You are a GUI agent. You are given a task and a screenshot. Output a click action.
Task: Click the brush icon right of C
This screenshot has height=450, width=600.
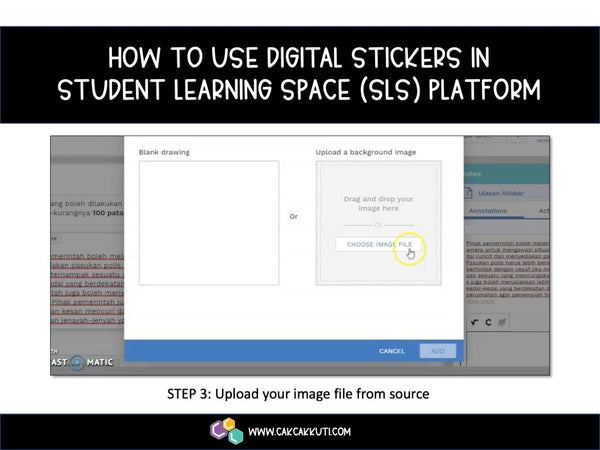pyautogui.click(x=502, y=323)
